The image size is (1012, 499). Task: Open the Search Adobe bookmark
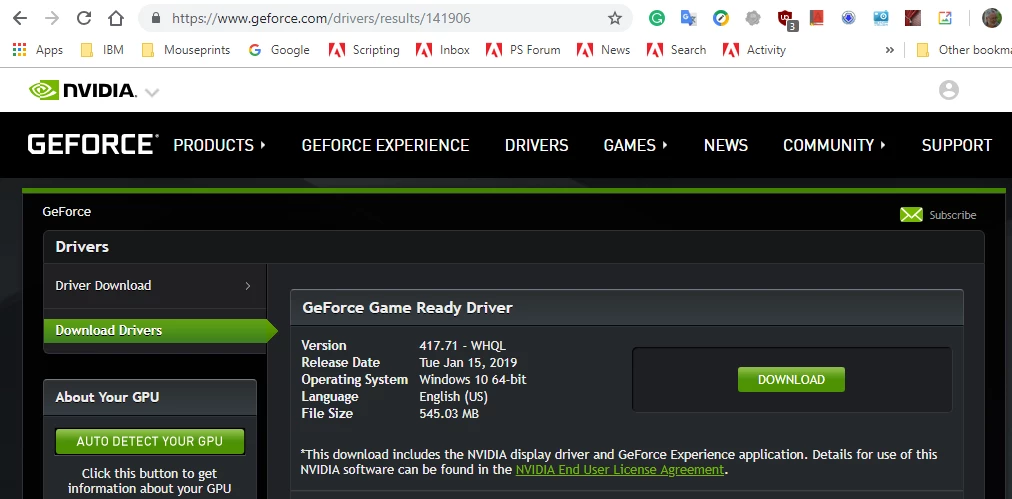point(676,50)
